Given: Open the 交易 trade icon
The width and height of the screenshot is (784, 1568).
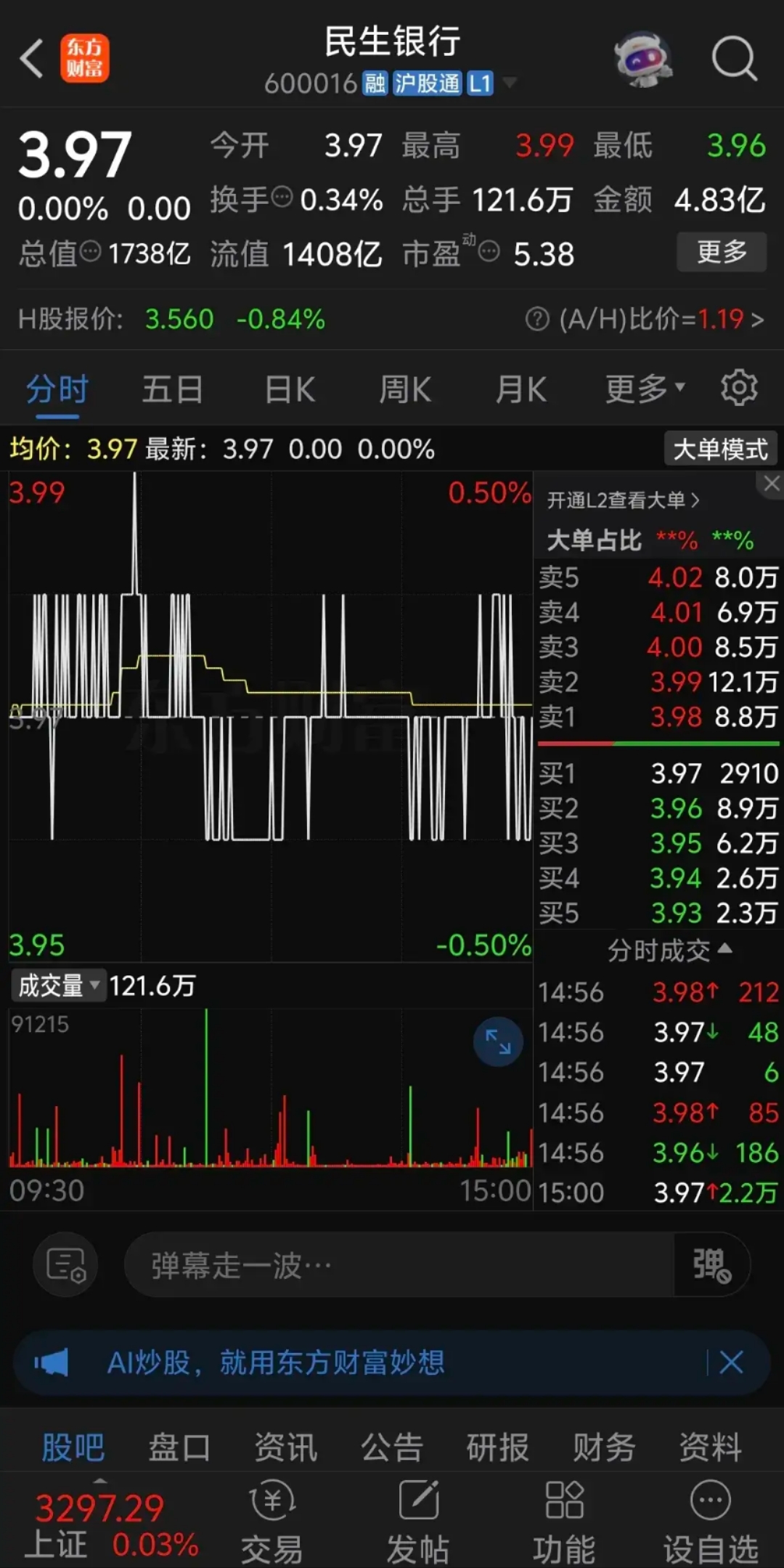Looking at the screenshot, I should point(272,1522).
